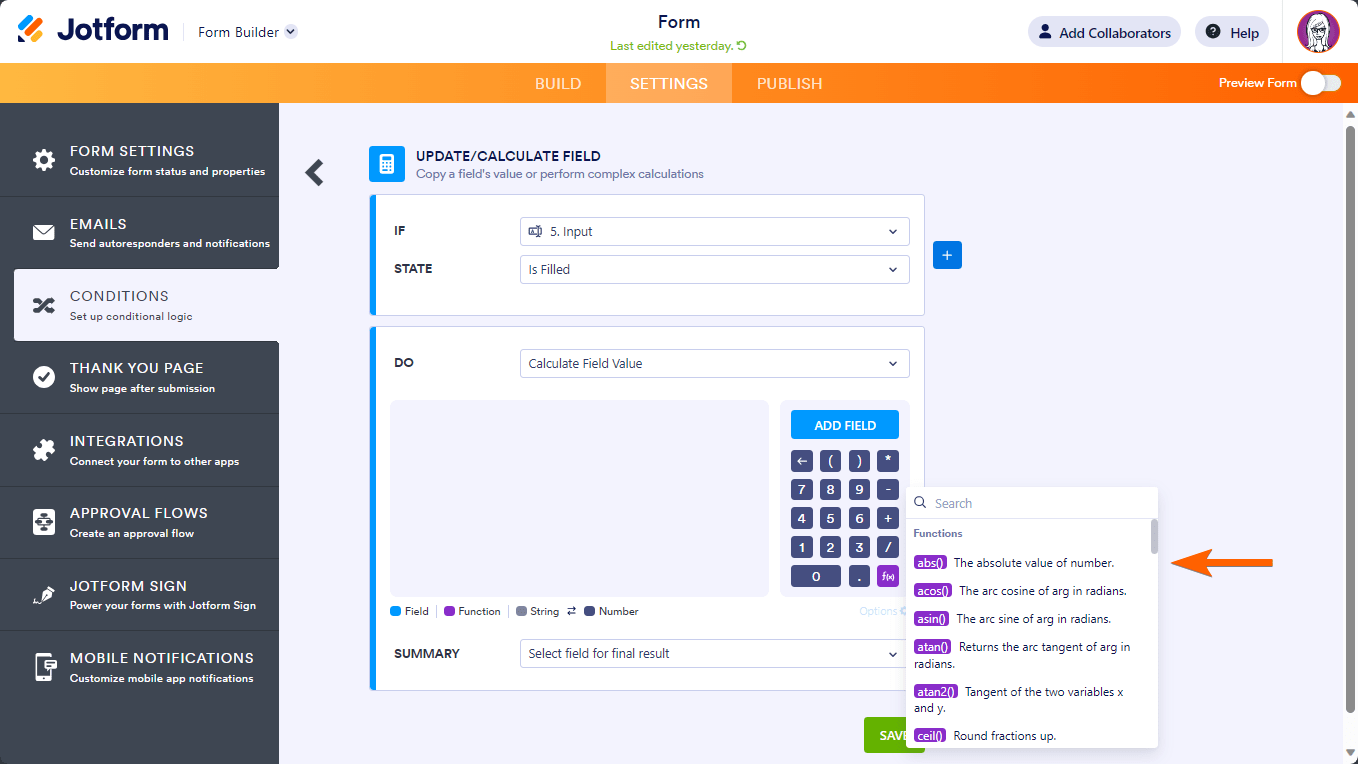This screenshot has height=764, width=1358.
Task: Insert the acos() function
Action: (933, 591)
